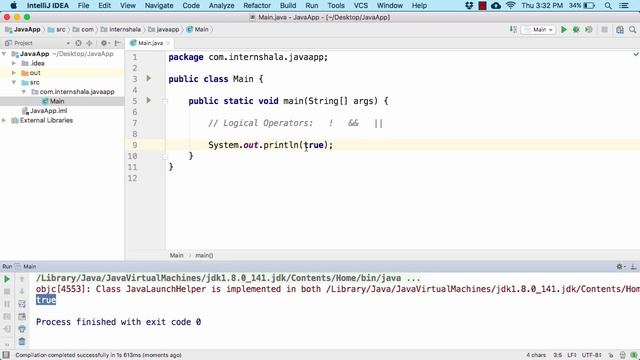640x360 pixels.
Task: Close the Main.java editor tab
Action: click(x=168, y=43)
